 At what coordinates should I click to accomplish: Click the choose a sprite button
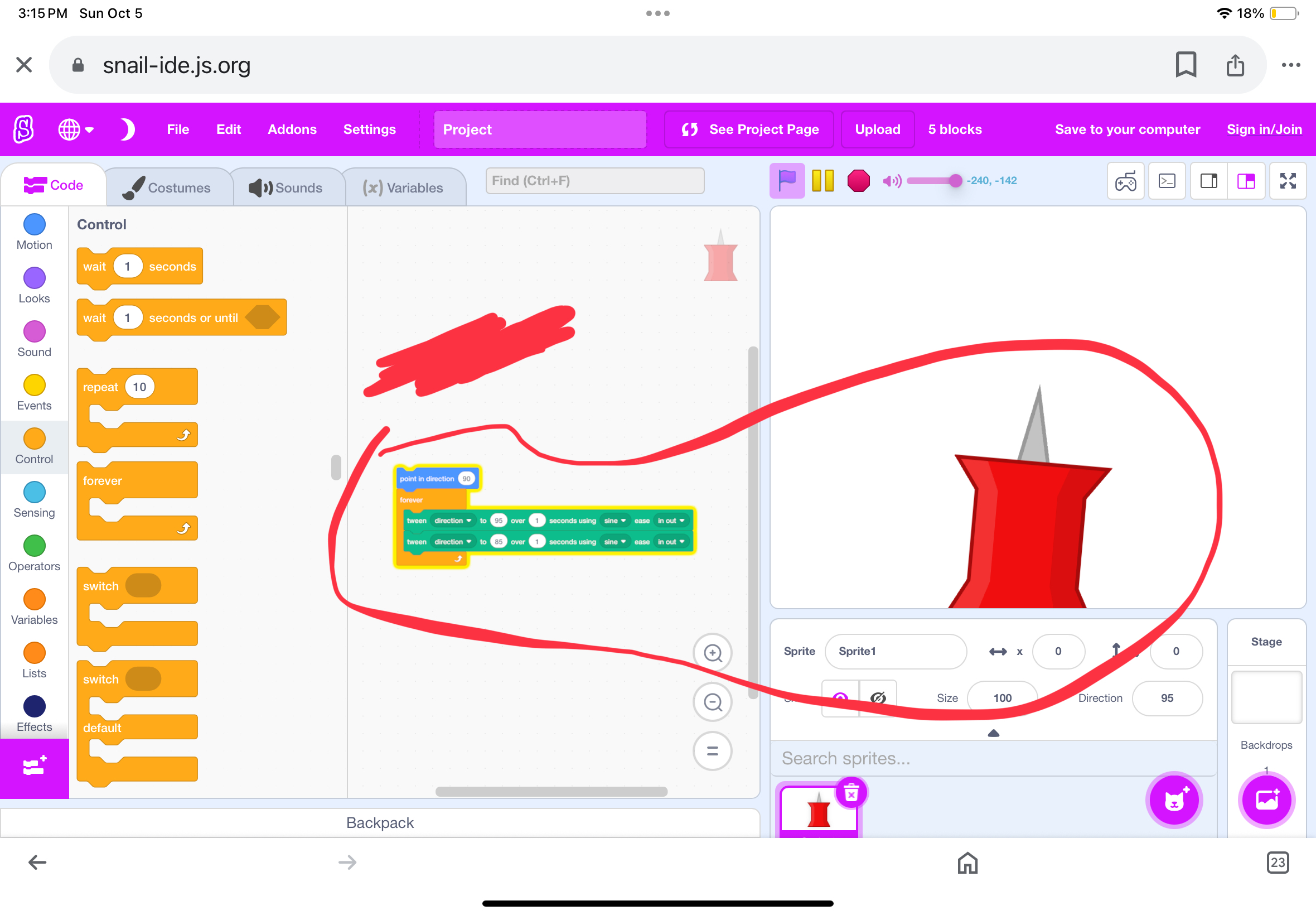1173,799
